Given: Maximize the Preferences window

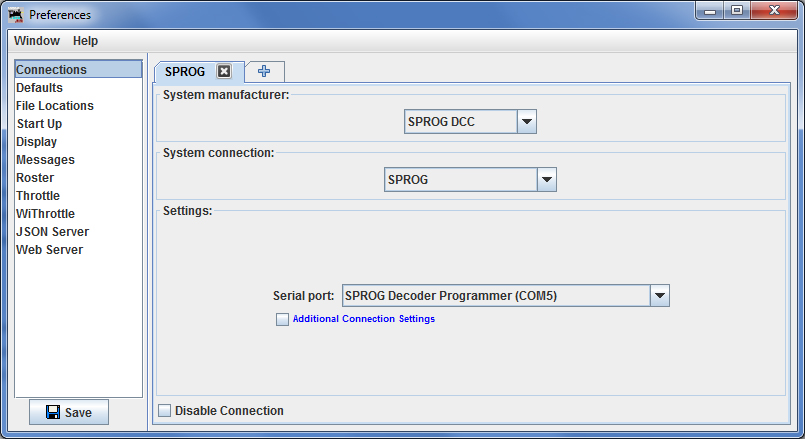Looking at the screenshot, I should [x=737, y=10].
